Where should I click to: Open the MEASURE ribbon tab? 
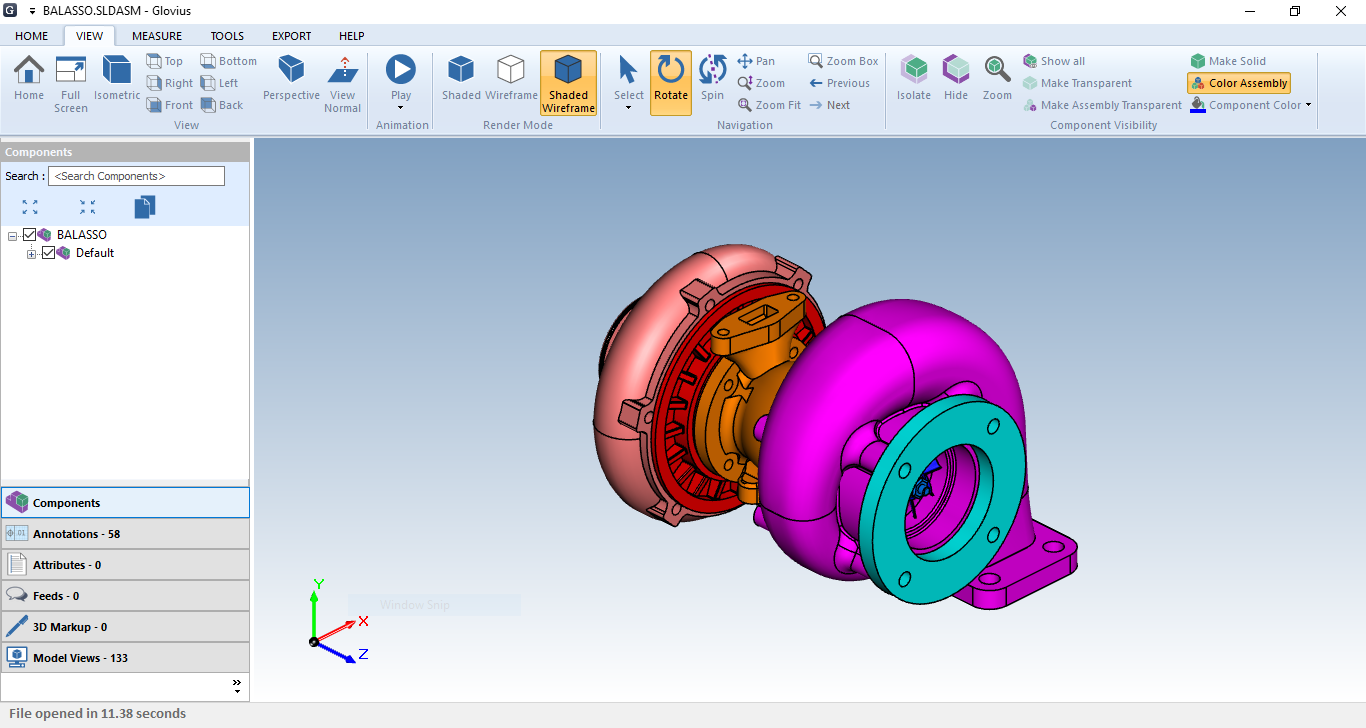click(157, 36)
